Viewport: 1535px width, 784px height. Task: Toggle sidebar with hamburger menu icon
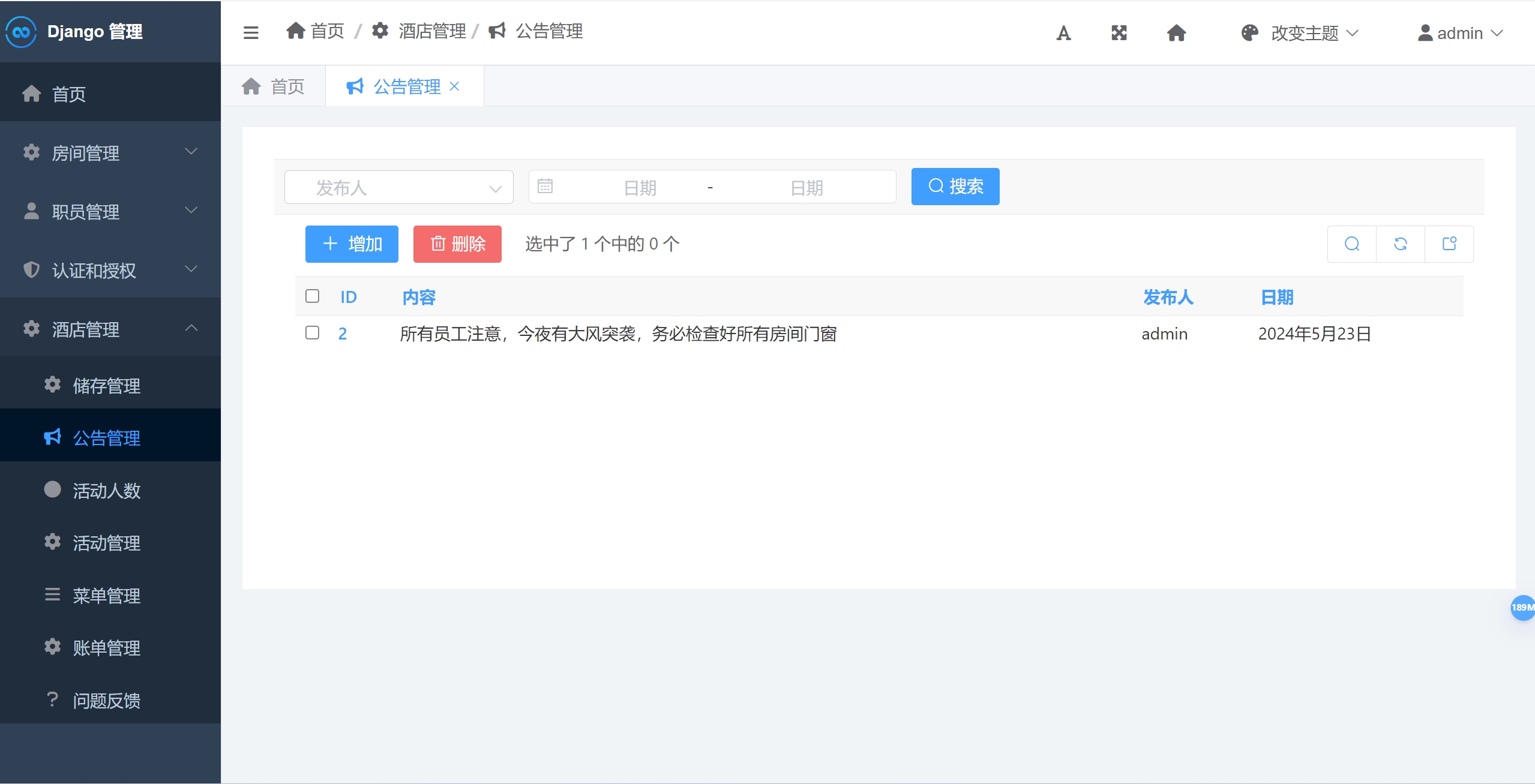coord(251,32)
